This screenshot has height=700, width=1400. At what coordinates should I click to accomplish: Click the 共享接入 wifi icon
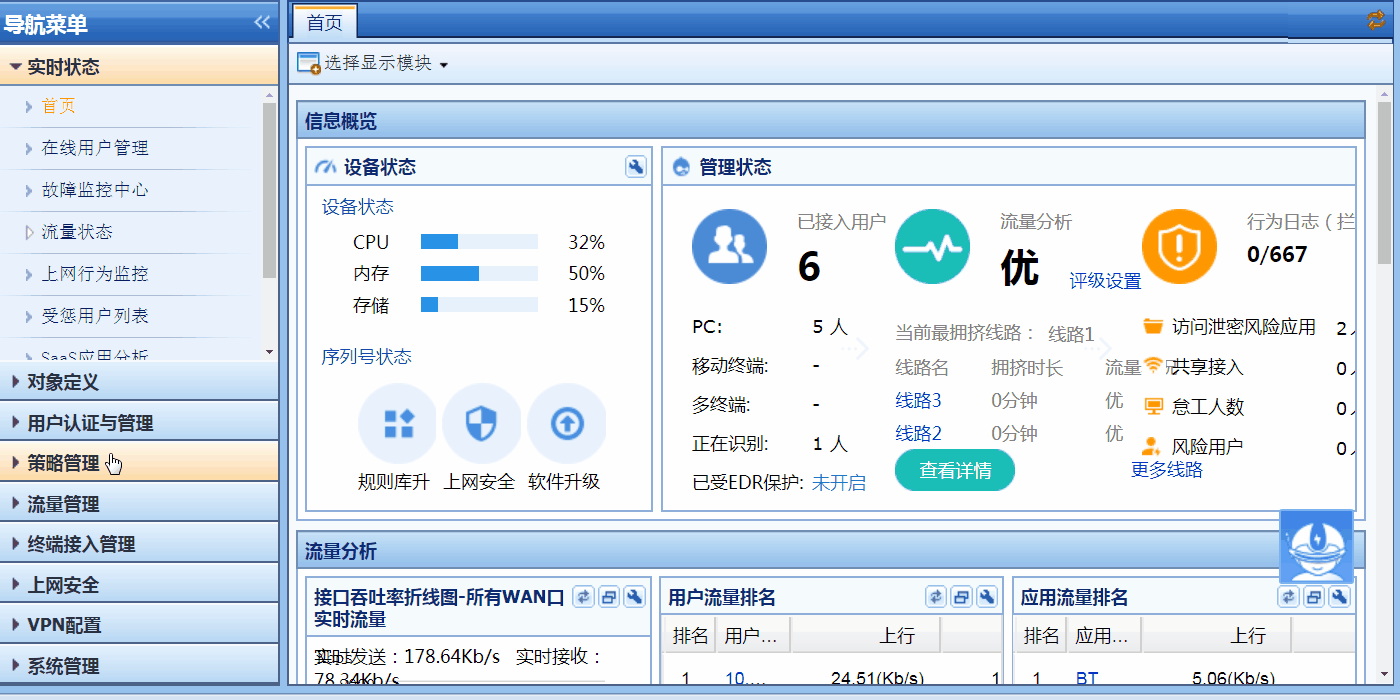(x=1153, y=365)
